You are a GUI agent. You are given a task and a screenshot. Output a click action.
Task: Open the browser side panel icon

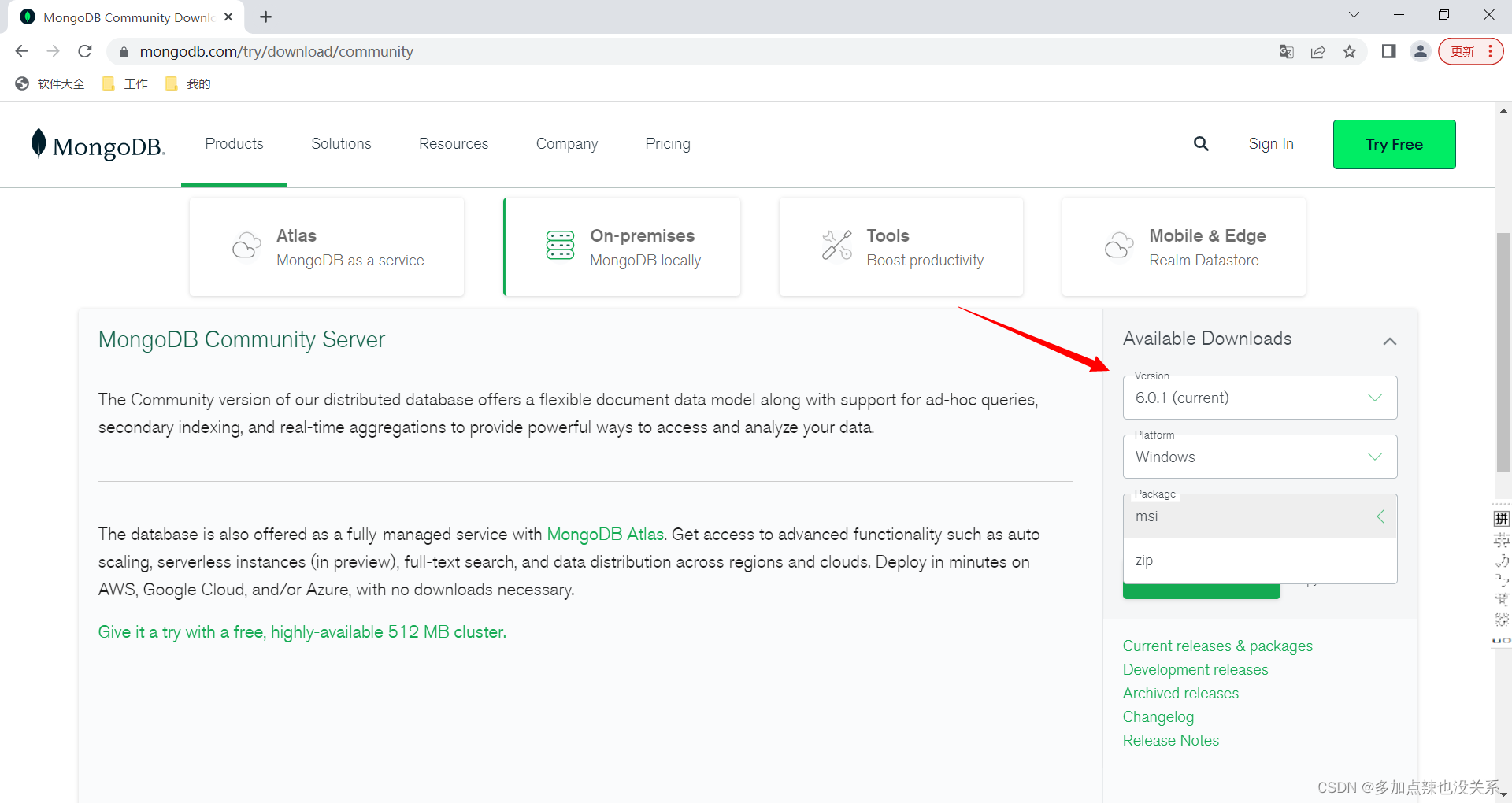(x=1388, y=52)
